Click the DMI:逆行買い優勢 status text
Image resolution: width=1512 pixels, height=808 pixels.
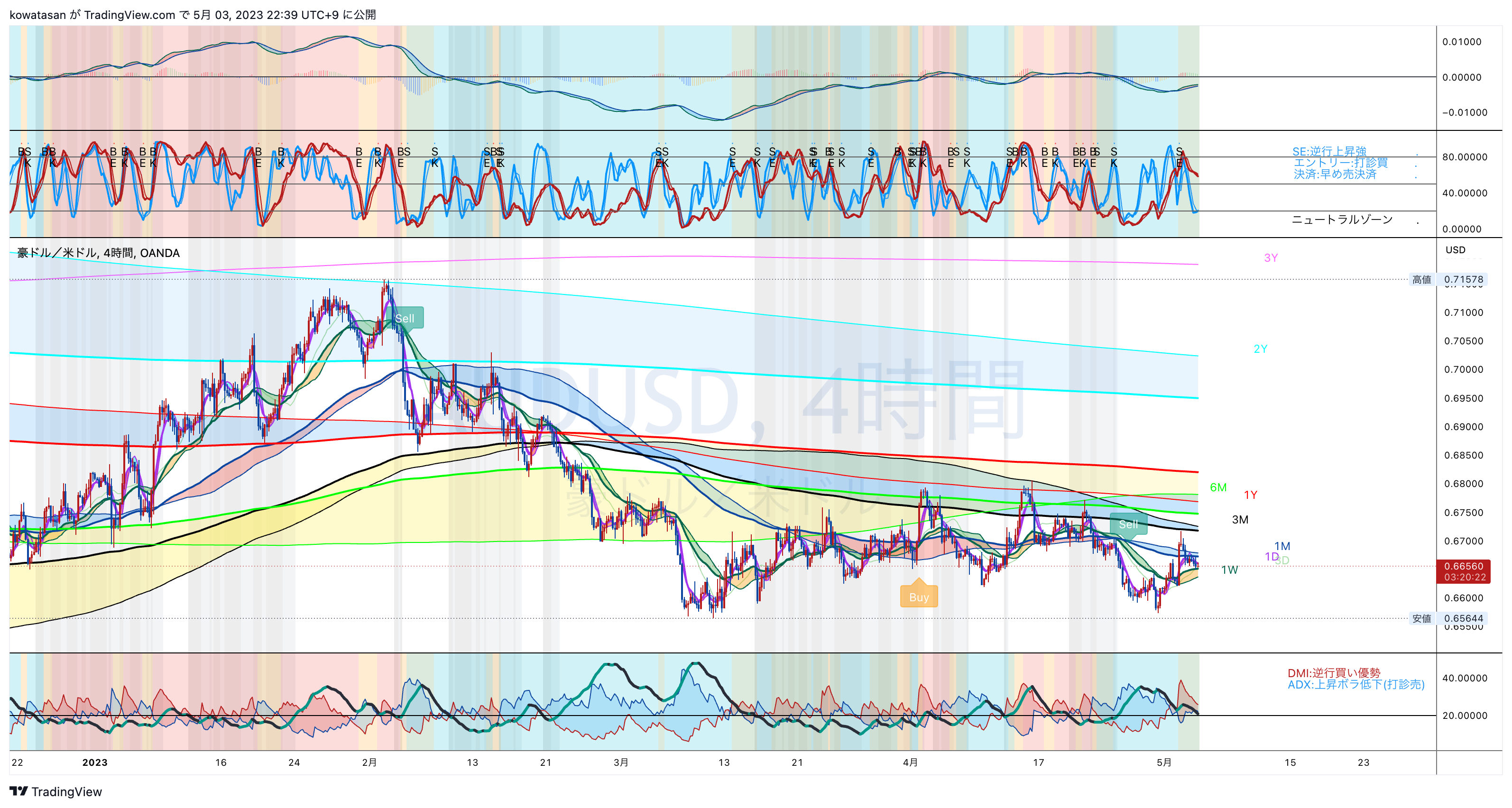click(1334, 673)
